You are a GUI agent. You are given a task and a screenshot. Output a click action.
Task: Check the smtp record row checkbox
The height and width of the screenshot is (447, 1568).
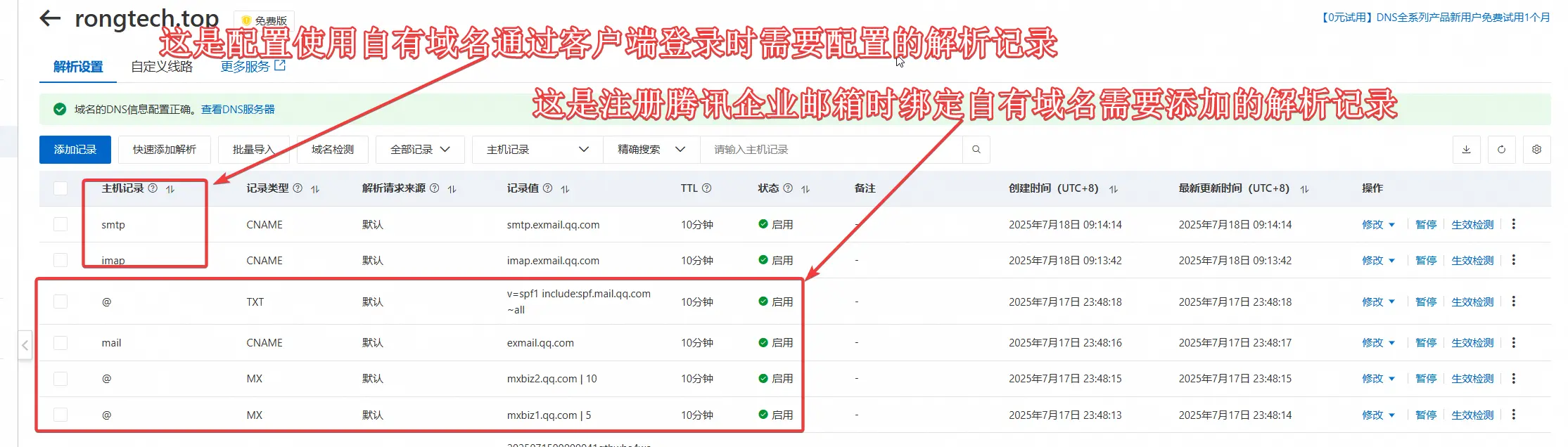[60, 224]
